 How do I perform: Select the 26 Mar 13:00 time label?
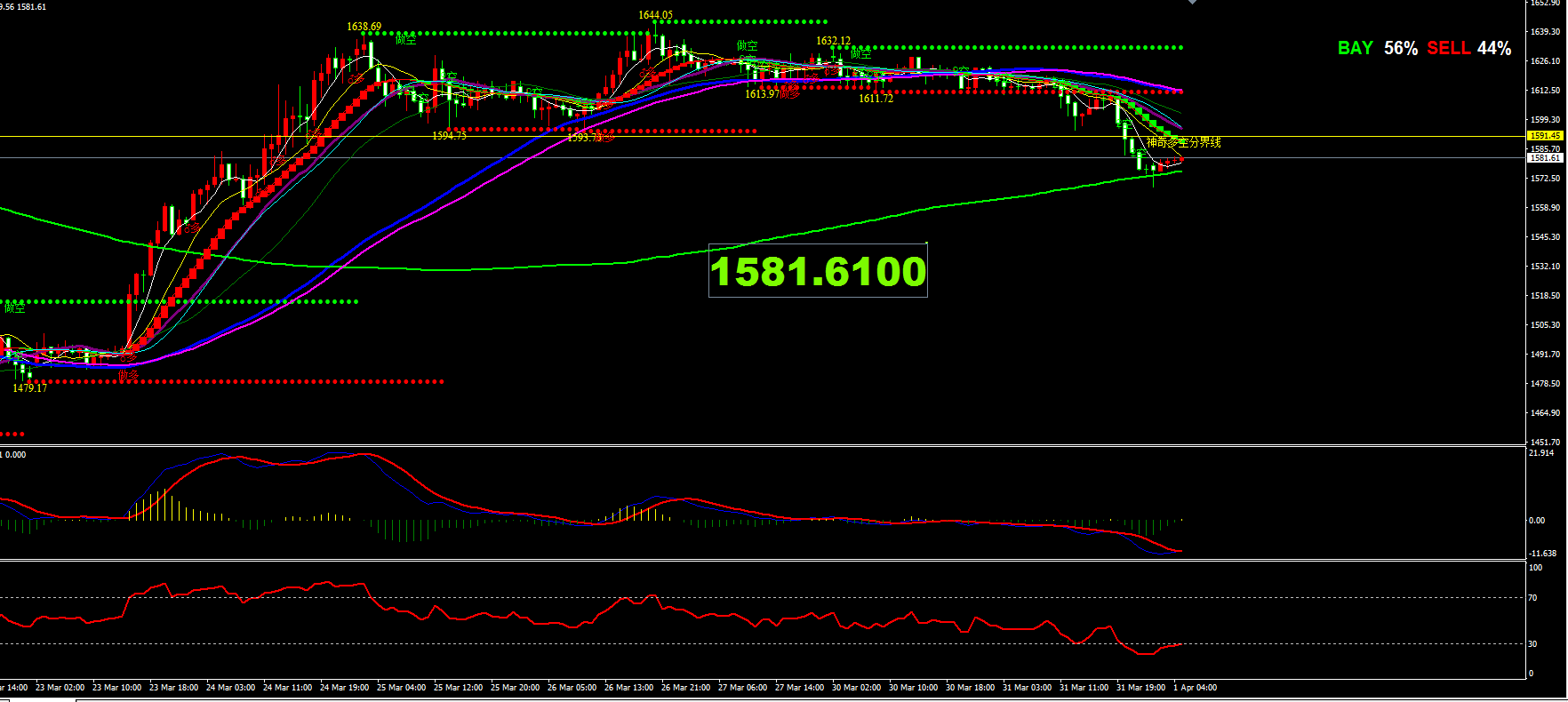629,688
